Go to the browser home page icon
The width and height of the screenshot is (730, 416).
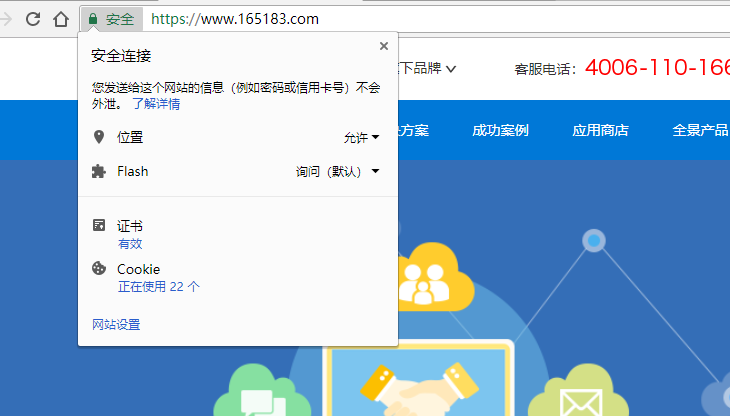[x=61, y=19]
